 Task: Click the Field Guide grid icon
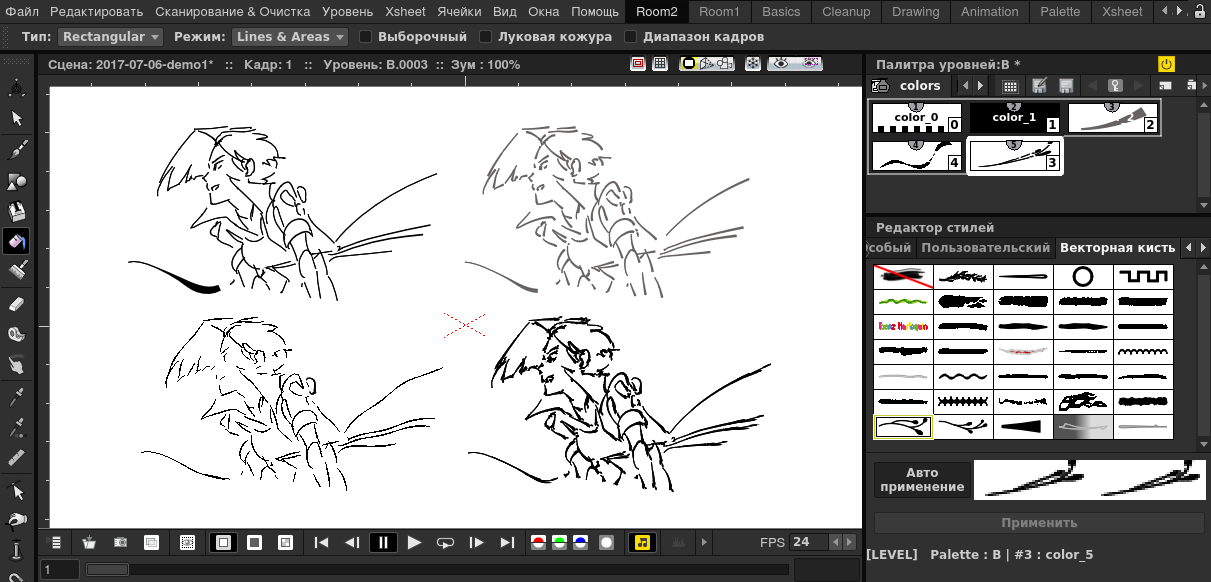660,64
